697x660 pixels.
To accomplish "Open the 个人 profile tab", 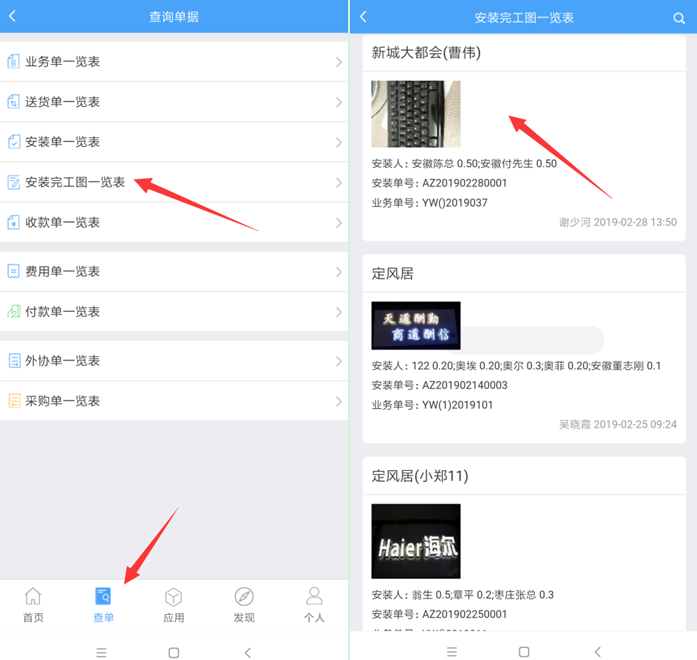I will 314,604.
